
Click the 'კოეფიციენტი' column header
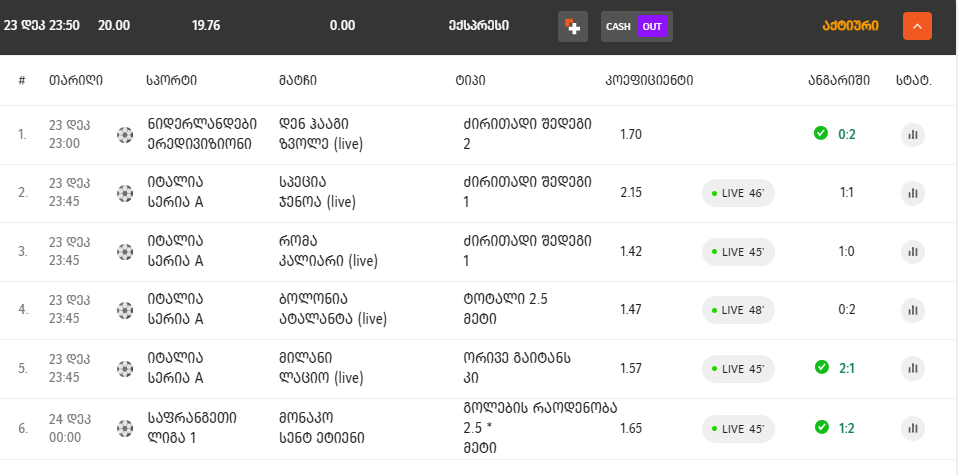[x=649, y=80]
